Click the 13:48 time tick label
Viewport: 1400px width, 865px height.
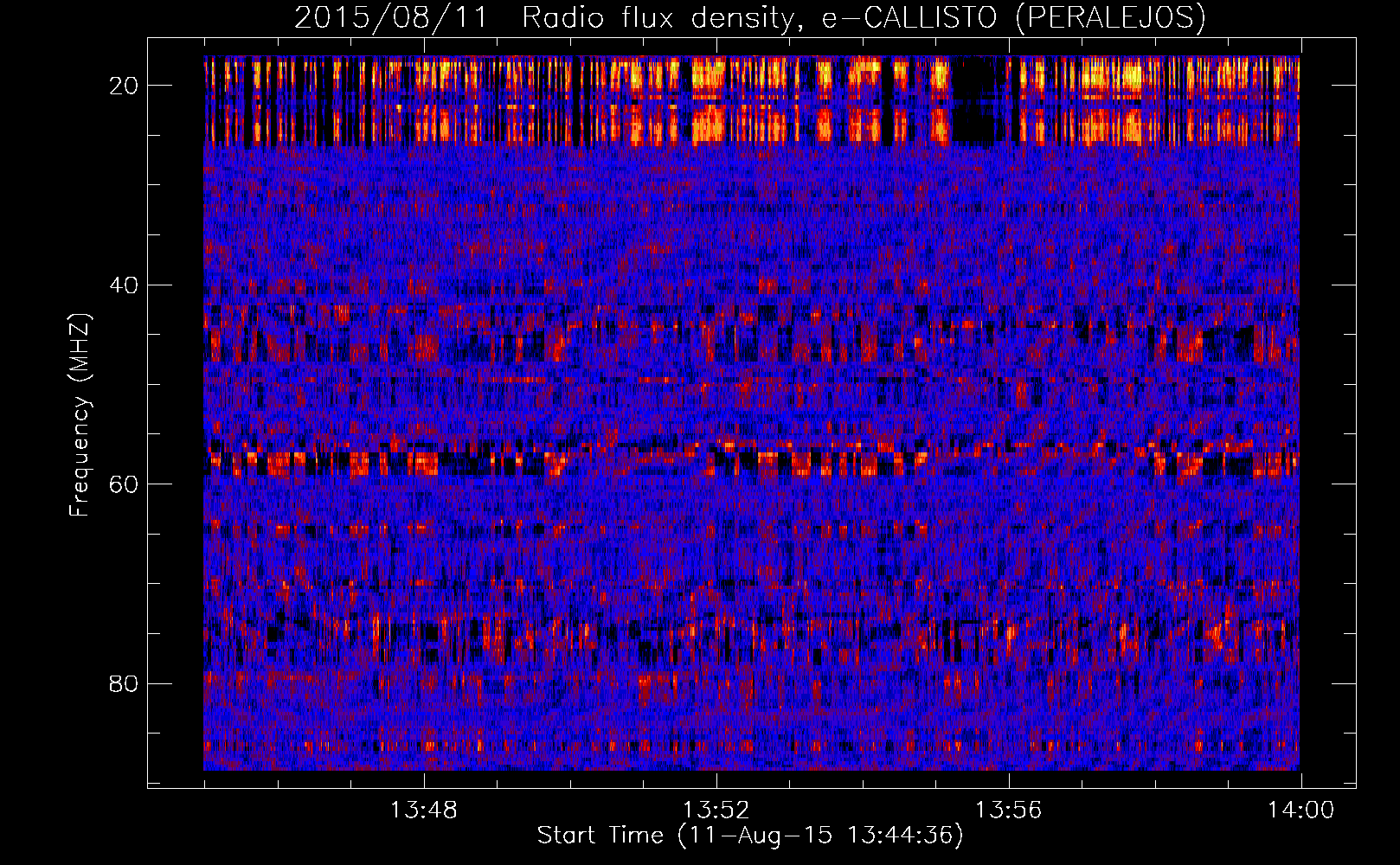[x=423, y=811]
